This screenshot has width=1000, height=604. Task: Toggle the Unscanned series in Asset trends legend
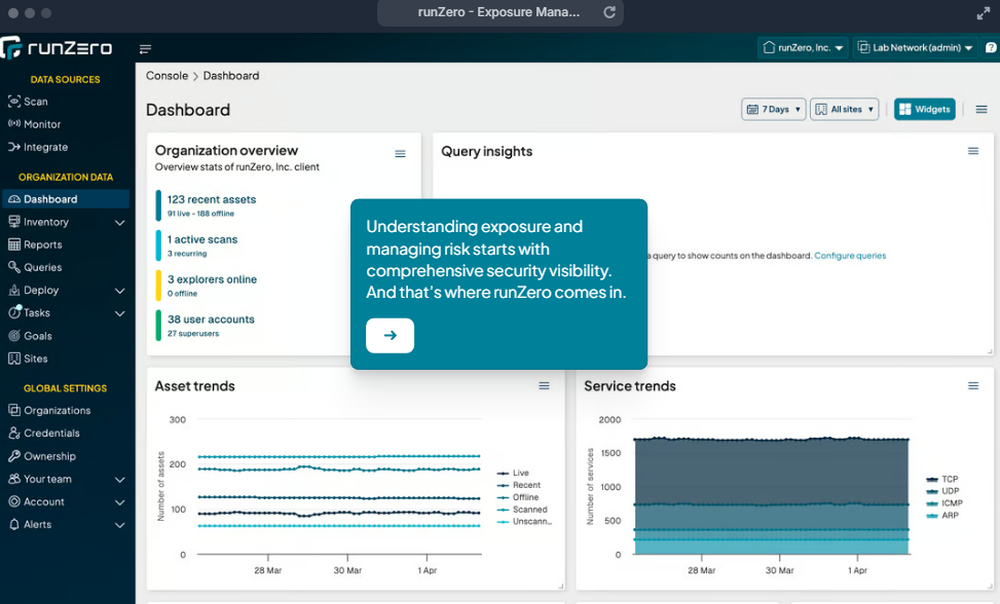pyautogui.click(x=524, y=522)
